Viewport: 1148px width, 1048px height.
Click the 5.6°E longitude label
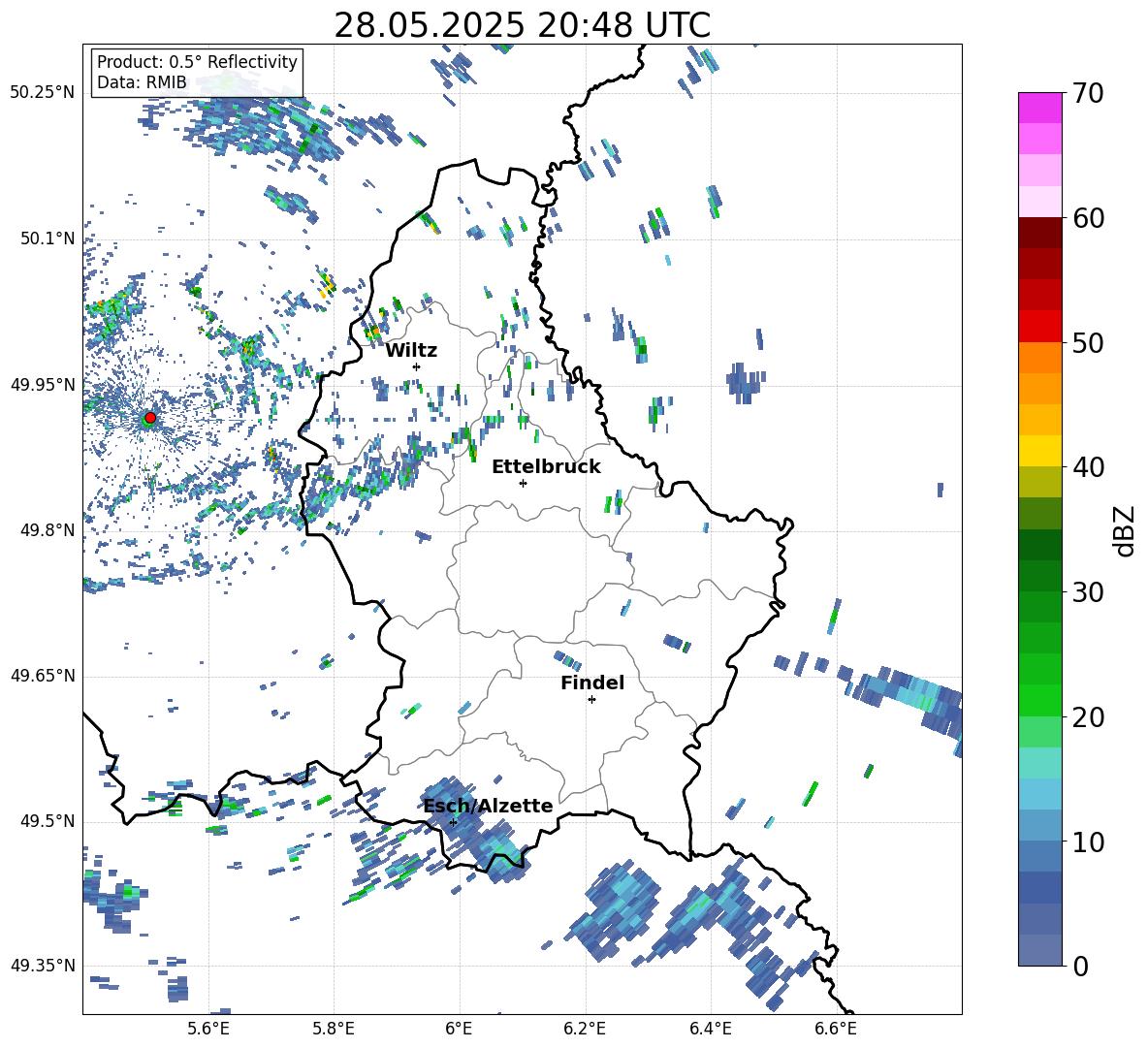coord(208,1029)
